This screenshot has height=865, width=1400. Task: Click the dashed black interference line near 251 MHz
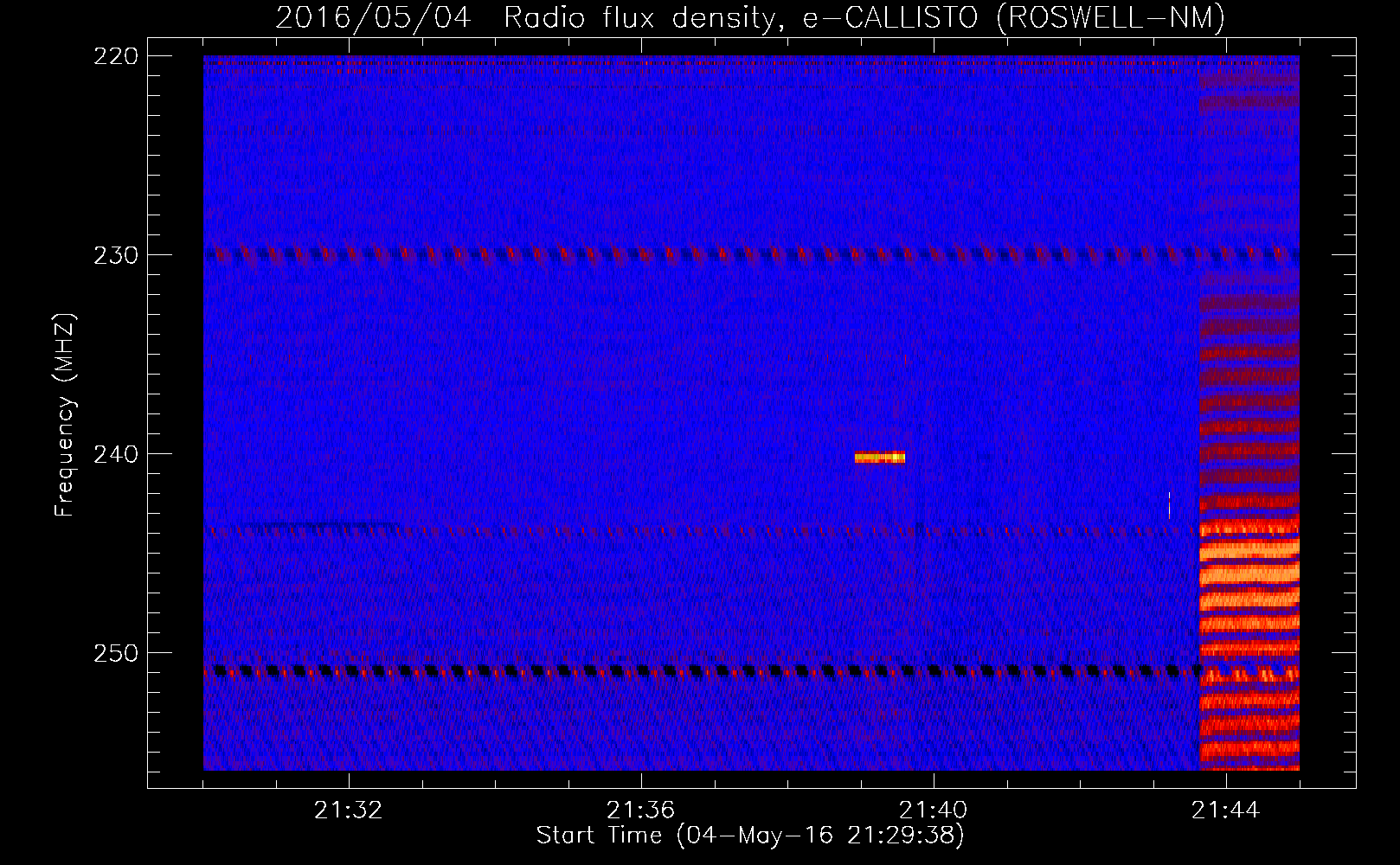[703, 670]
